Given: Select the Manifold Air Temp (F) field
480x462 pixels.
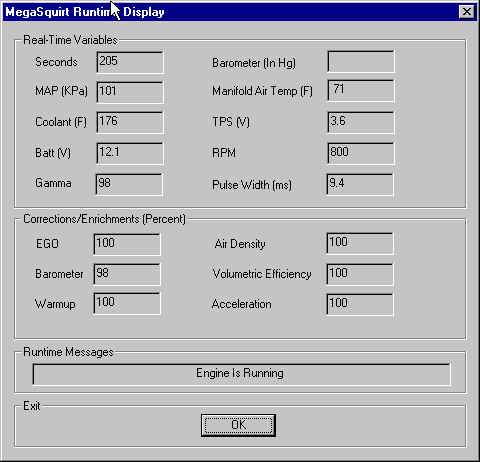Looking at the screenshot, I should coord(361,91).
